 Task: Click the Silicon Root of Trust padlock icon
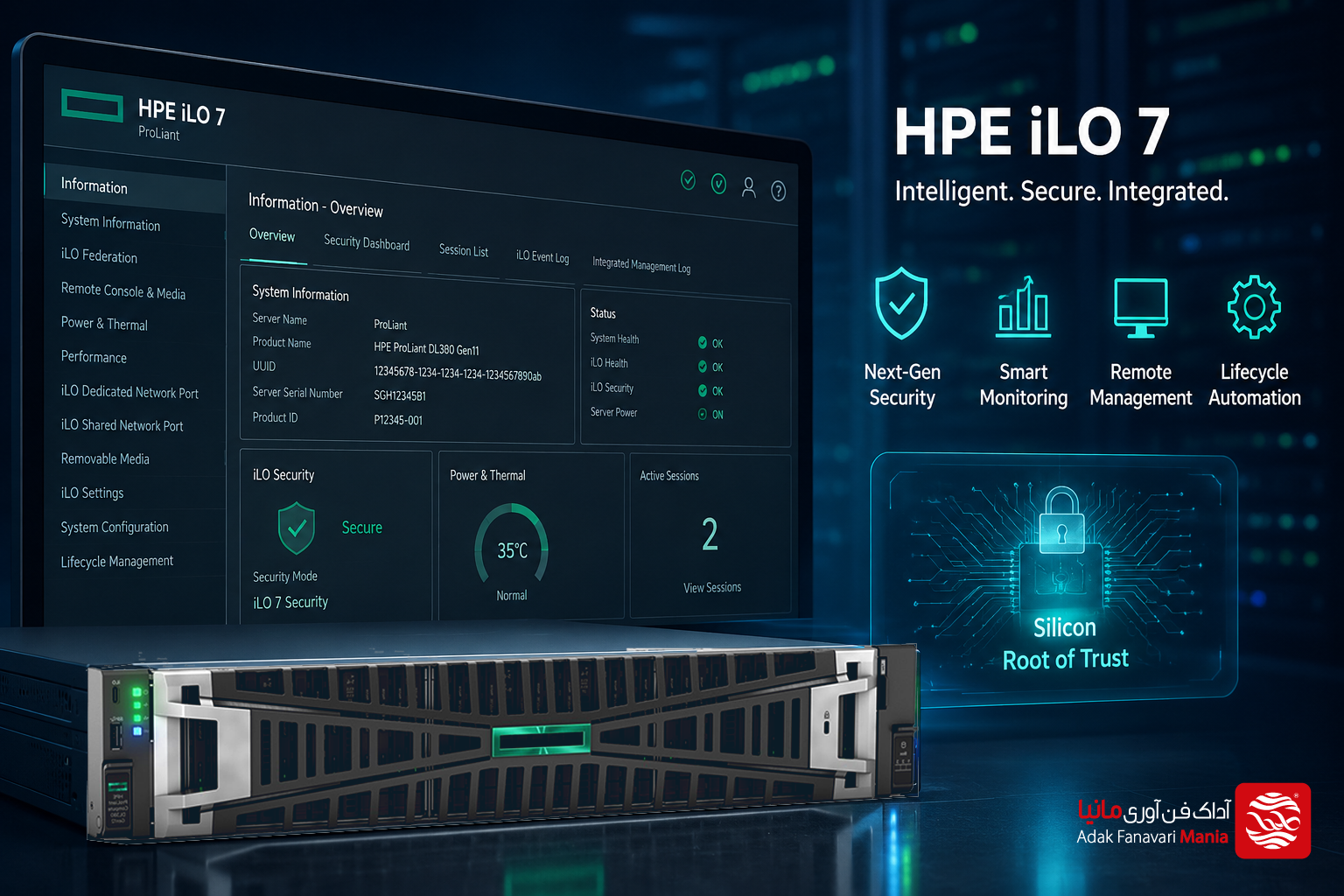pyautogui.click(x=1061, y=521)
